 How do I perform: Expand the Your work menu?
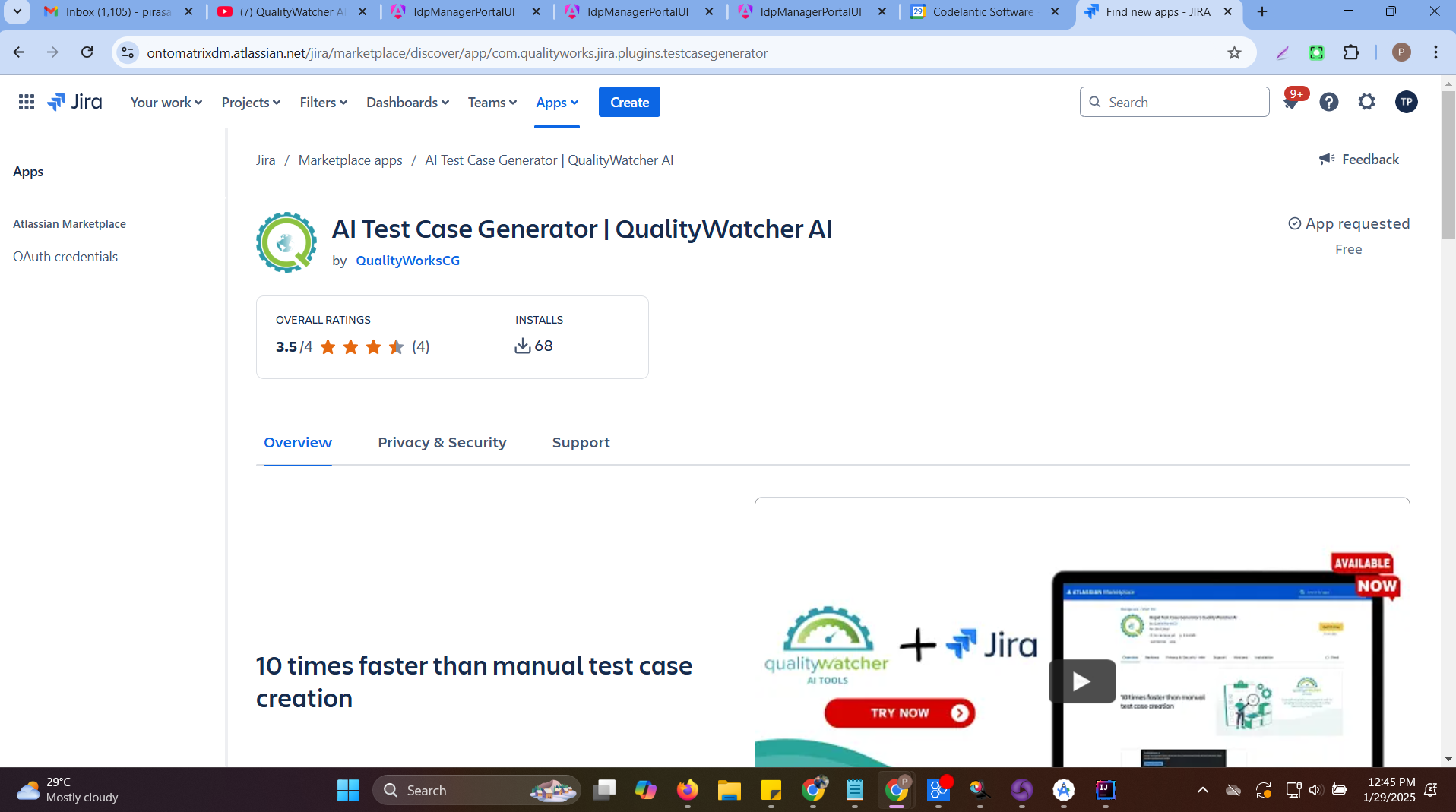click(166, 102)
